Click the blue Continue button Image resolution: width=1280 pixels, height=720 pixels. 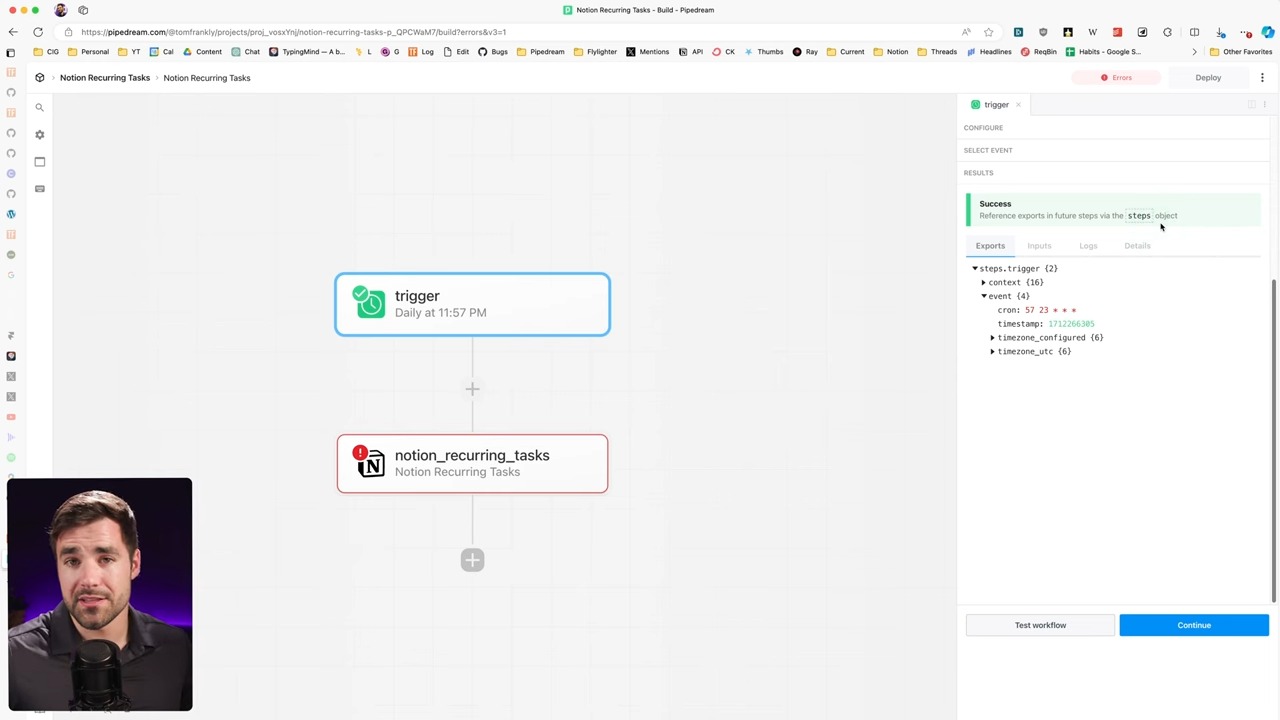tap(1194, 626)
